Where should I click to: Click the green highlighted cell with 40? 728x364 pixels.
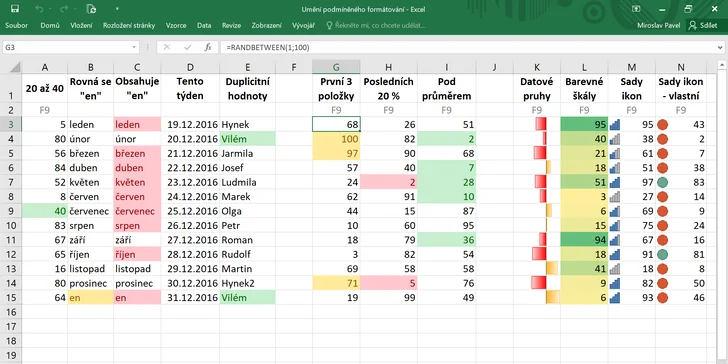coord(45,211)
